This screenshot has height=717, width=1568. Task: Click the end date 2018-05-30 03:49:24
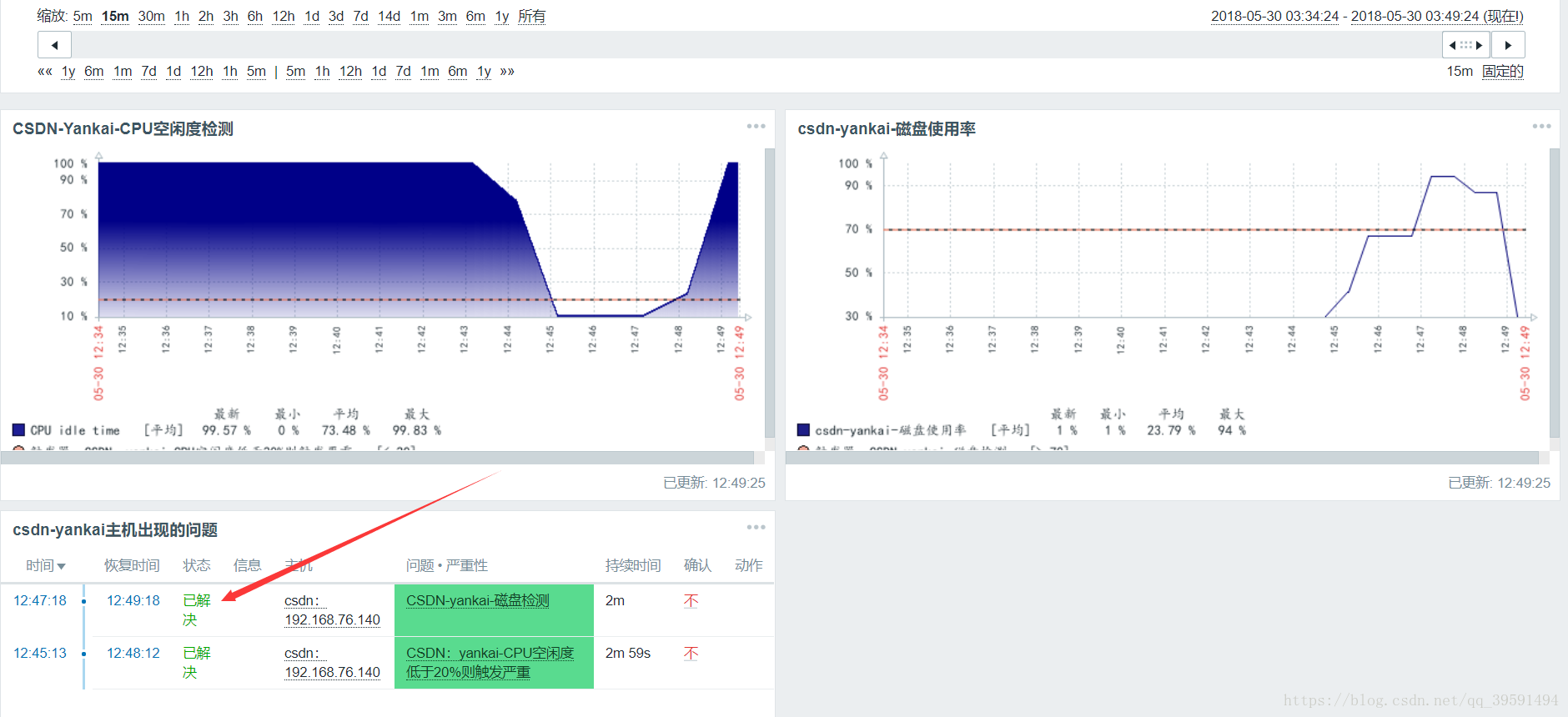pos(1415,17)
